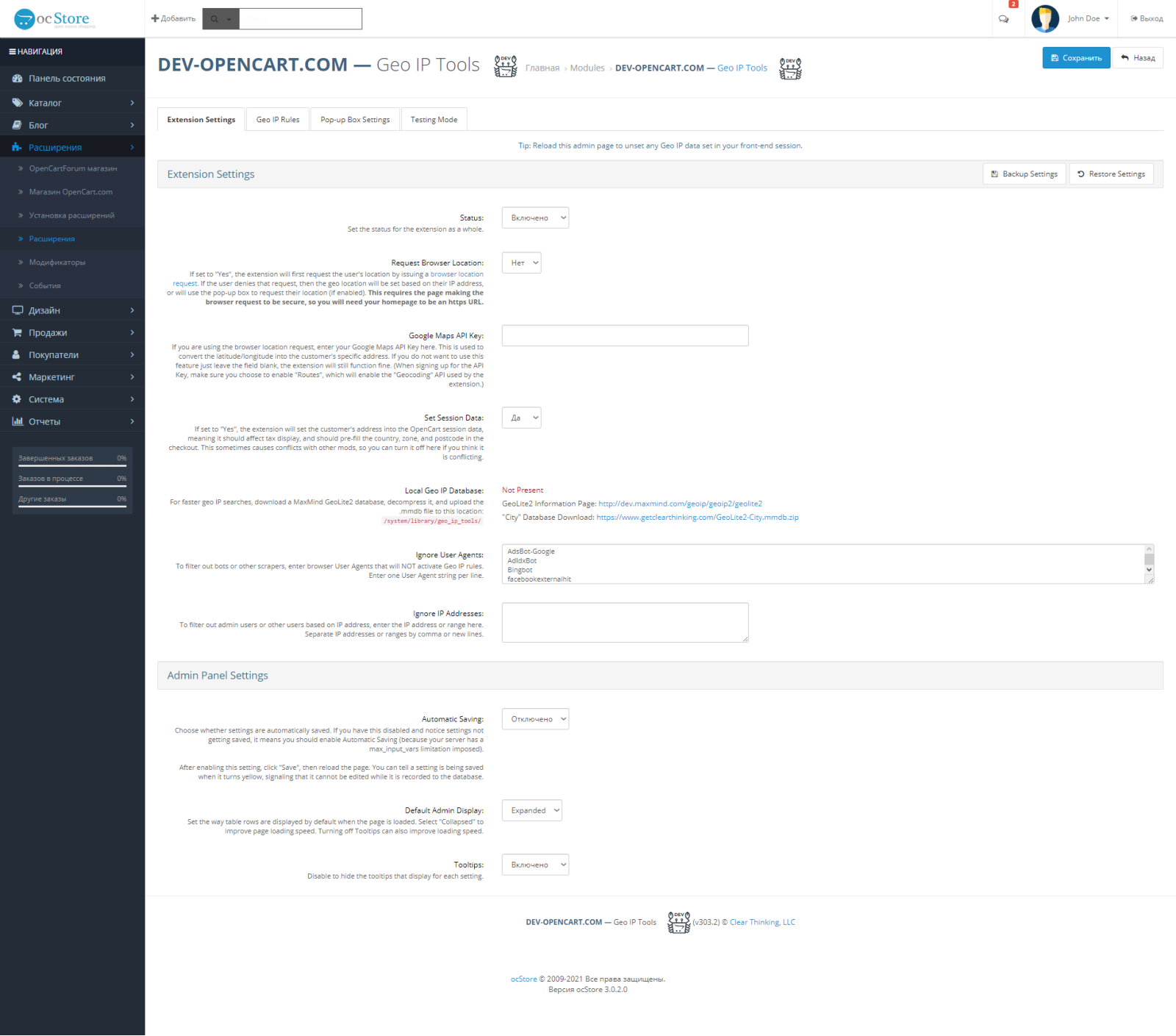This screenshot has width=1176, height=1036.
Task: Click the share icon next to Маркетинг
Action: point(18,376)
